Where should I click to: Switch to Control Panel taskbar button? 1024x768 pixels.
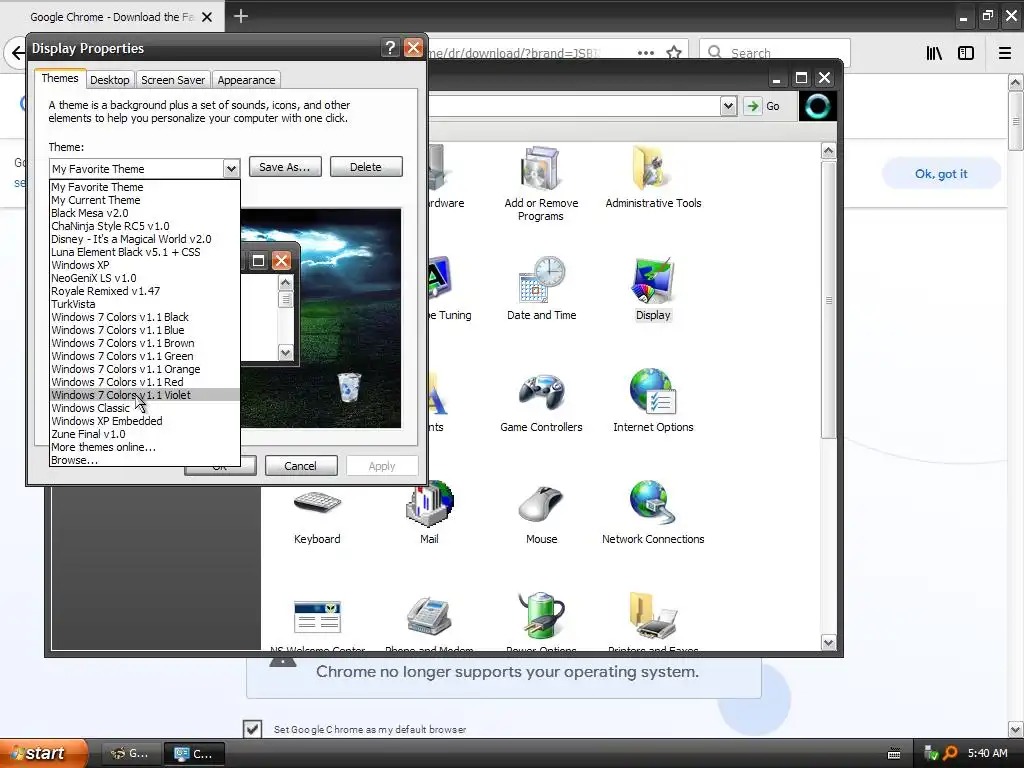click(194, 754)
